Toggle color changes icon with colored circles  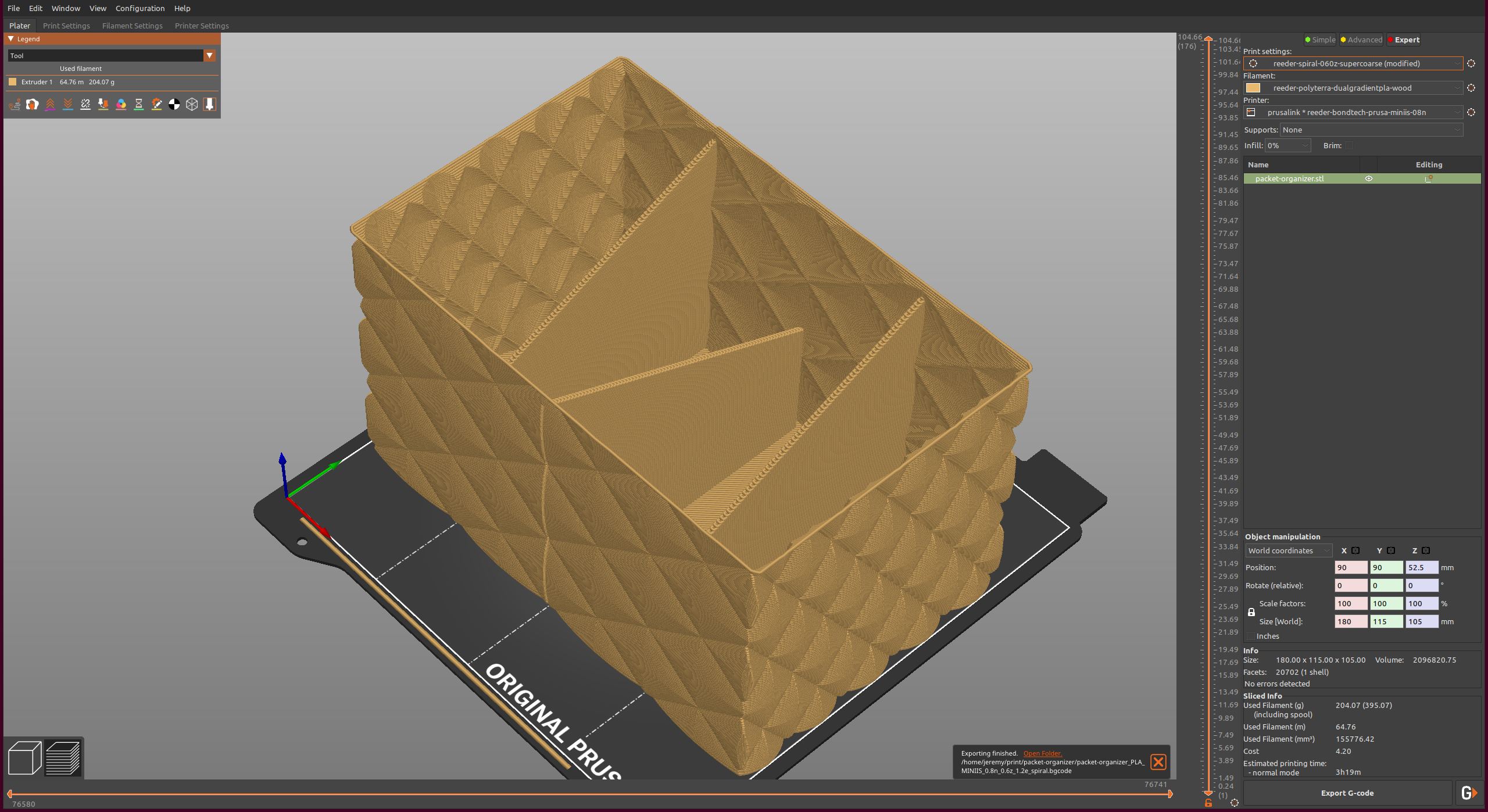click(121, 104)
